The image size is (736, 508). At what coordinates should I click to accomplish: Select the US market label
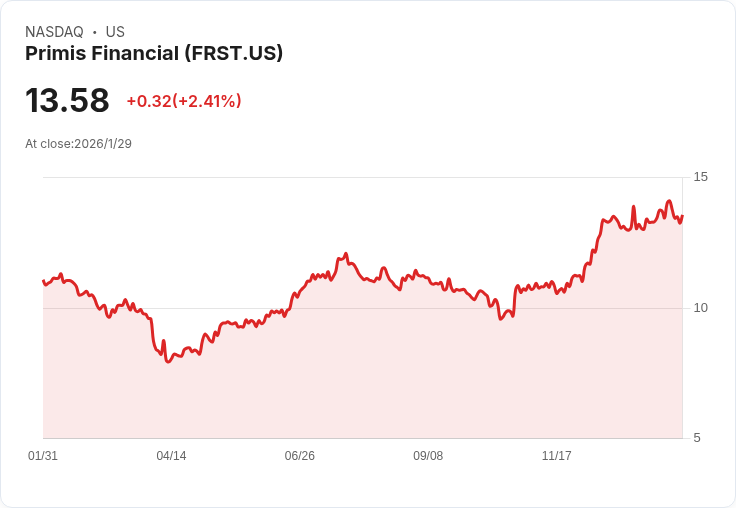(115, 32)
